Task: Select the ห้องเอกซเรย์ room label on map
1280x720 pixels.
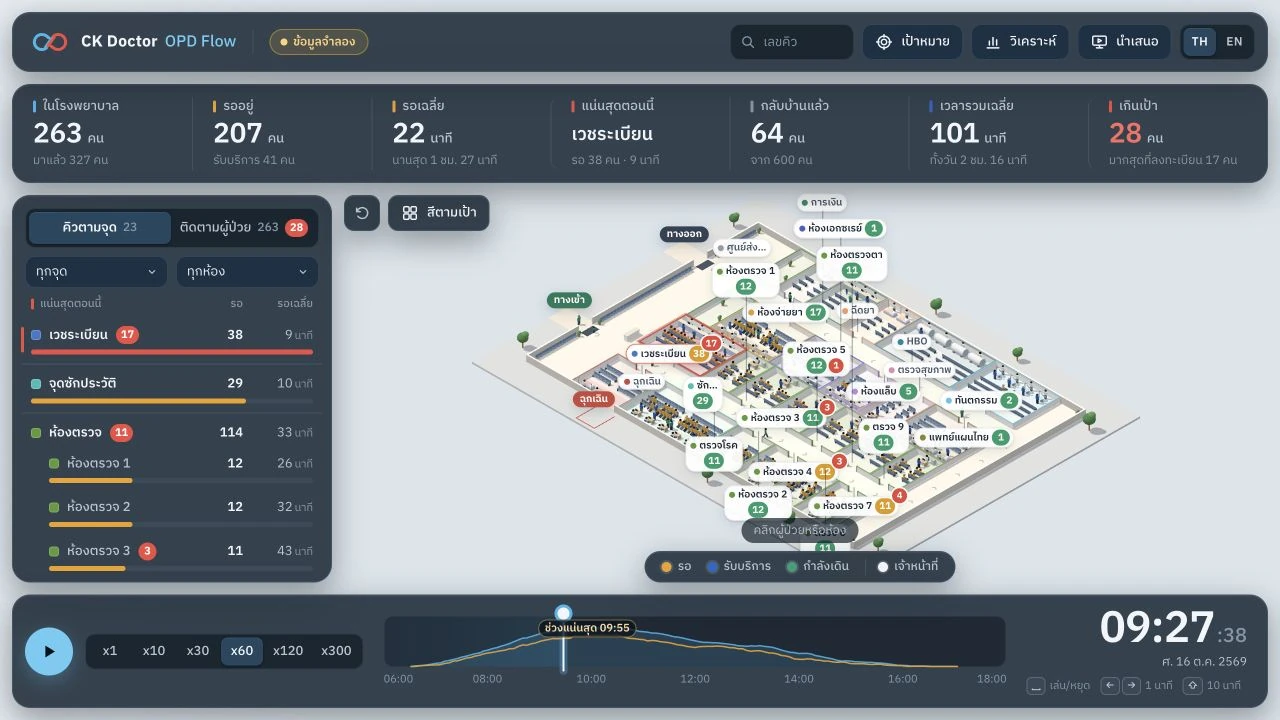Action: coord(840,228)
